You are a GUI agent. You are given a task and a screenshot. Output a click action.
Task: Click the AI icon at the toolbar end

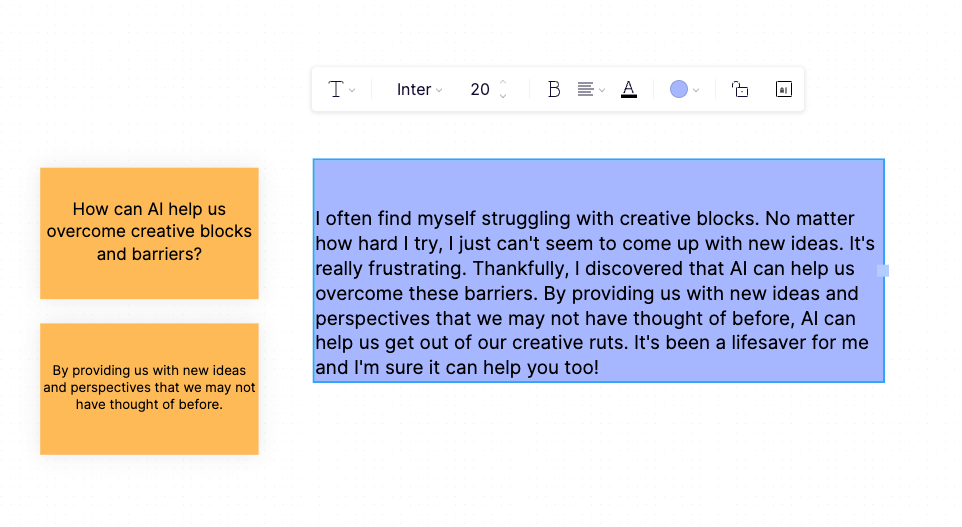pyautogui.click(x=783, y=90)
